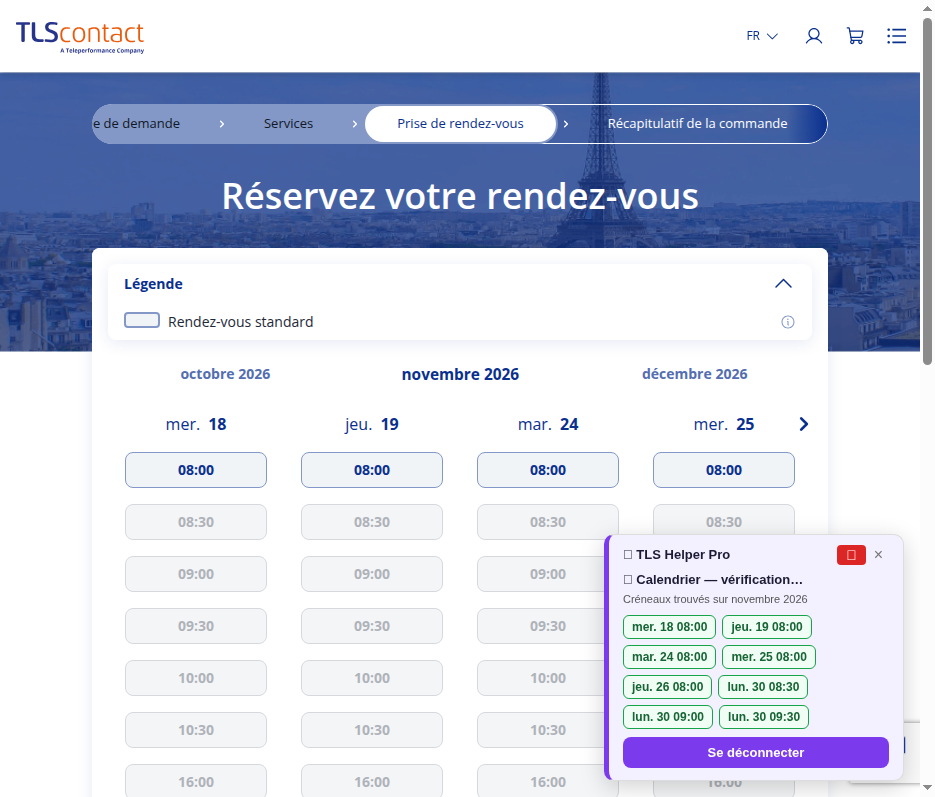The width and height of the screenshot is (935, 797).
Task: Select the 'jeu. 19 08:00' helper chip
Action: tap(767, 627)
